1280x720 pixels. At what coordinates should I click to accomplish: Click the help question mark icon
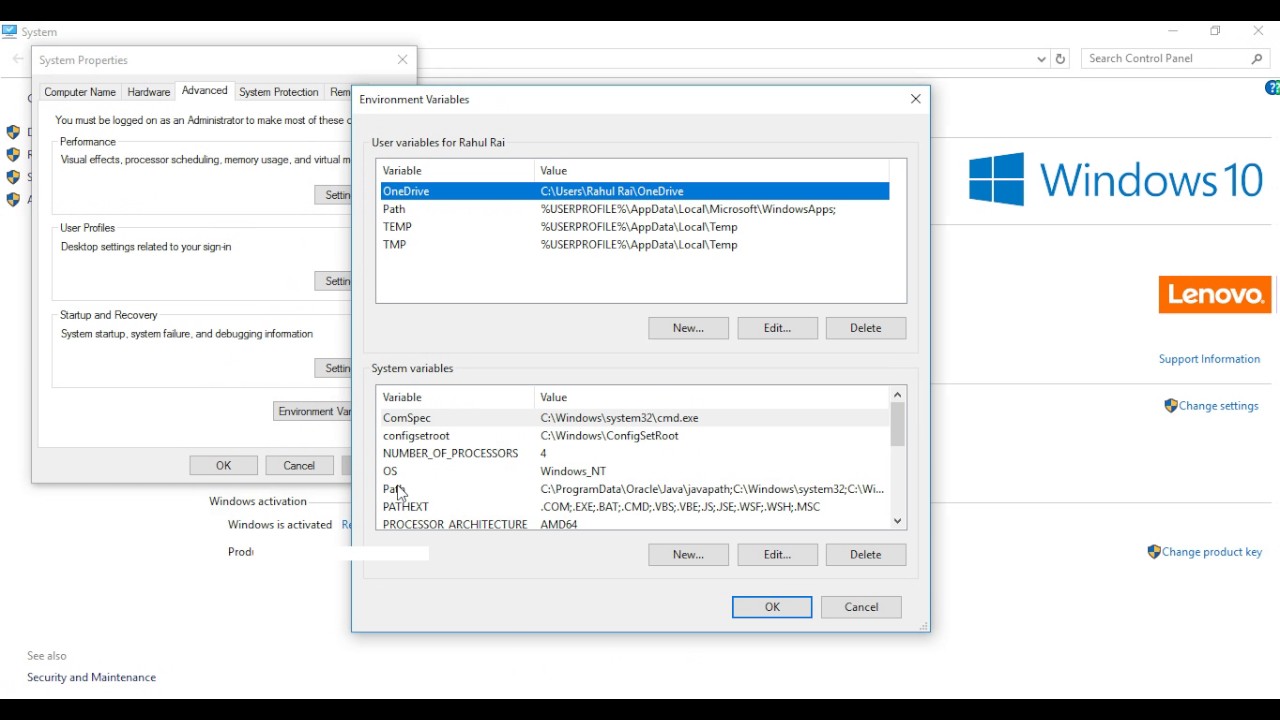pyautogui.click(x=1273, y=88)
